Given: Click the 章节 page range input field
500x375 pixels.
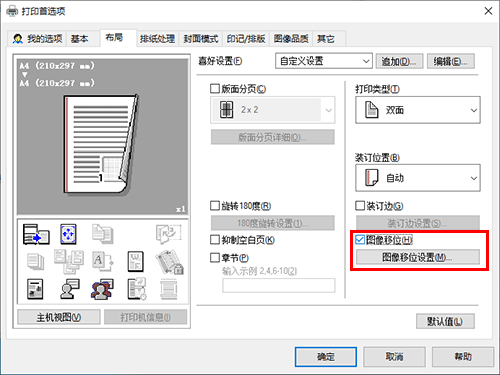Looking at the screenshot, I should (x=279, y=286).
